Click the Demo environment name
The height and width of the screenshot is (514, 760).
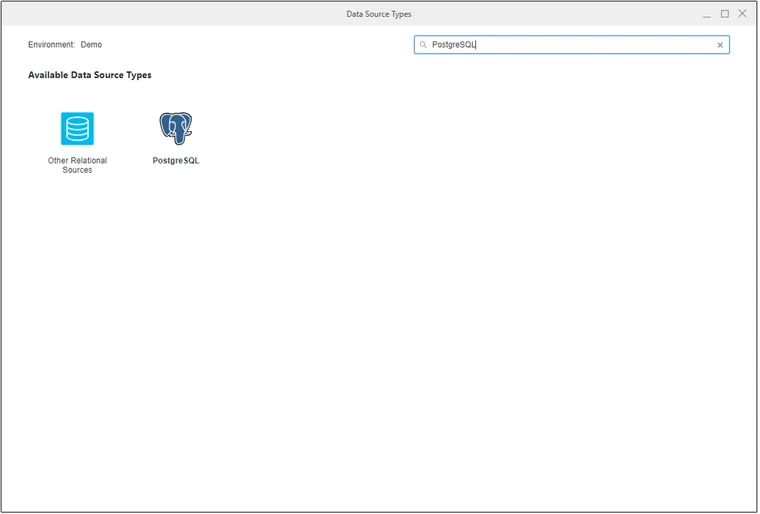click(x=91, y=45)
